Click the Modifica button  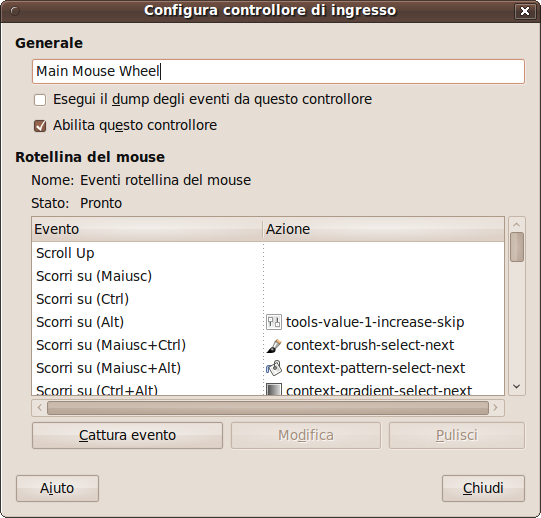pos(306,436)
